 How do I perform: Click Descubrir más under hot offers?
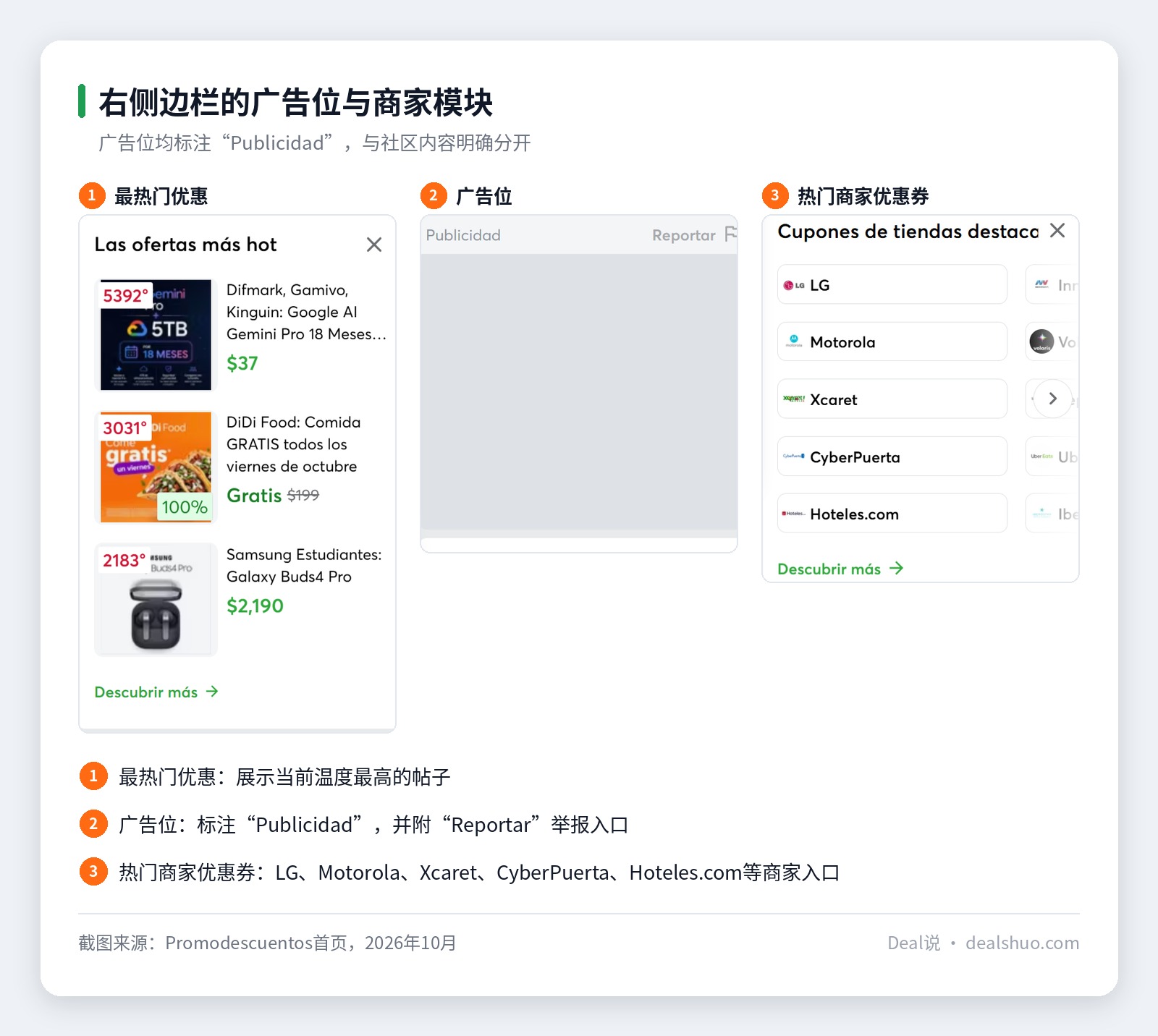pos(156,692)
